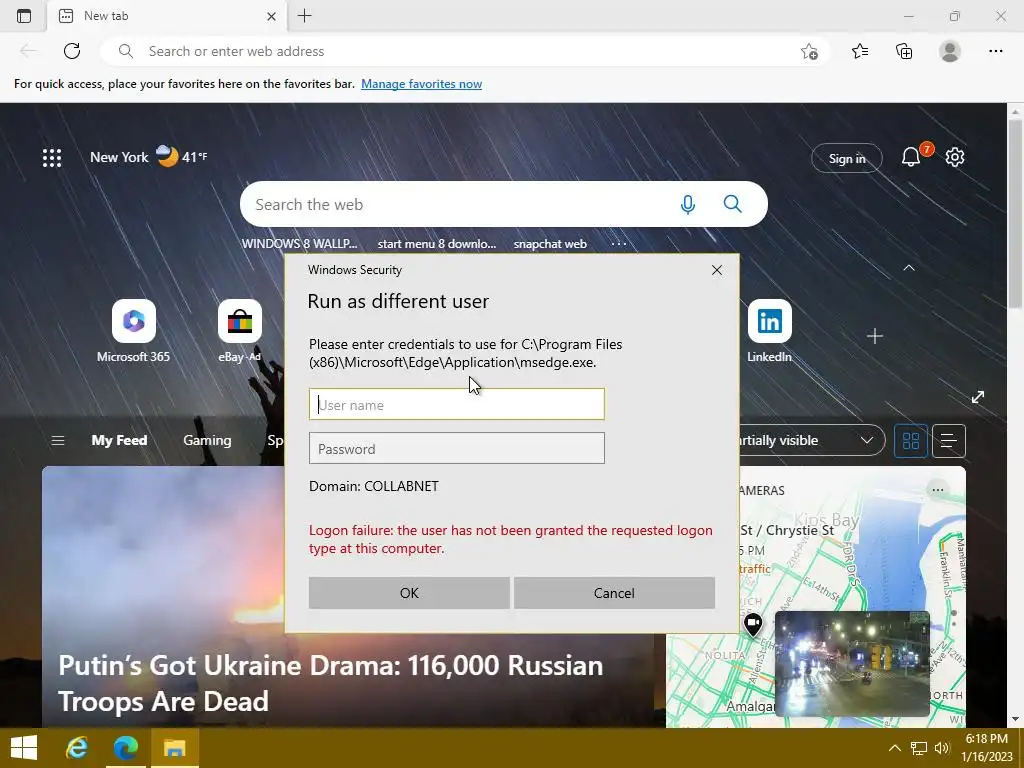Open the content partially visible dropdown
The height and width of the screenshot is (768, 1024).
(812, 440)
